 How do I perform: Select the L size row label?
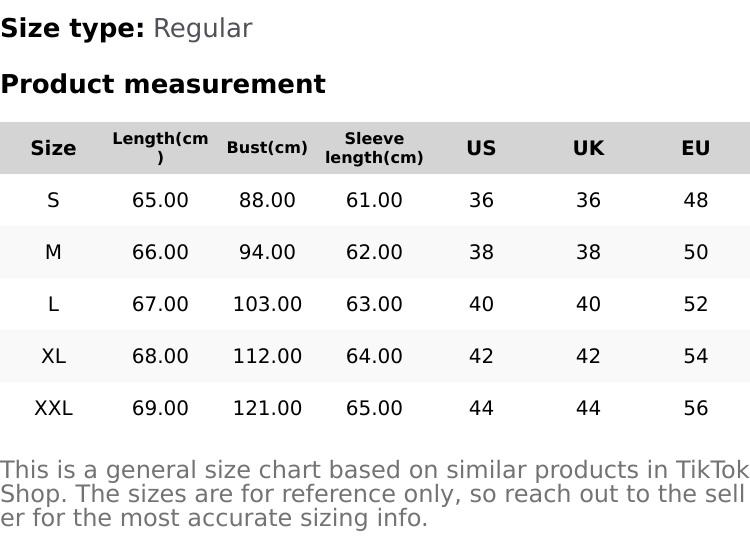(x=53, y=304)
